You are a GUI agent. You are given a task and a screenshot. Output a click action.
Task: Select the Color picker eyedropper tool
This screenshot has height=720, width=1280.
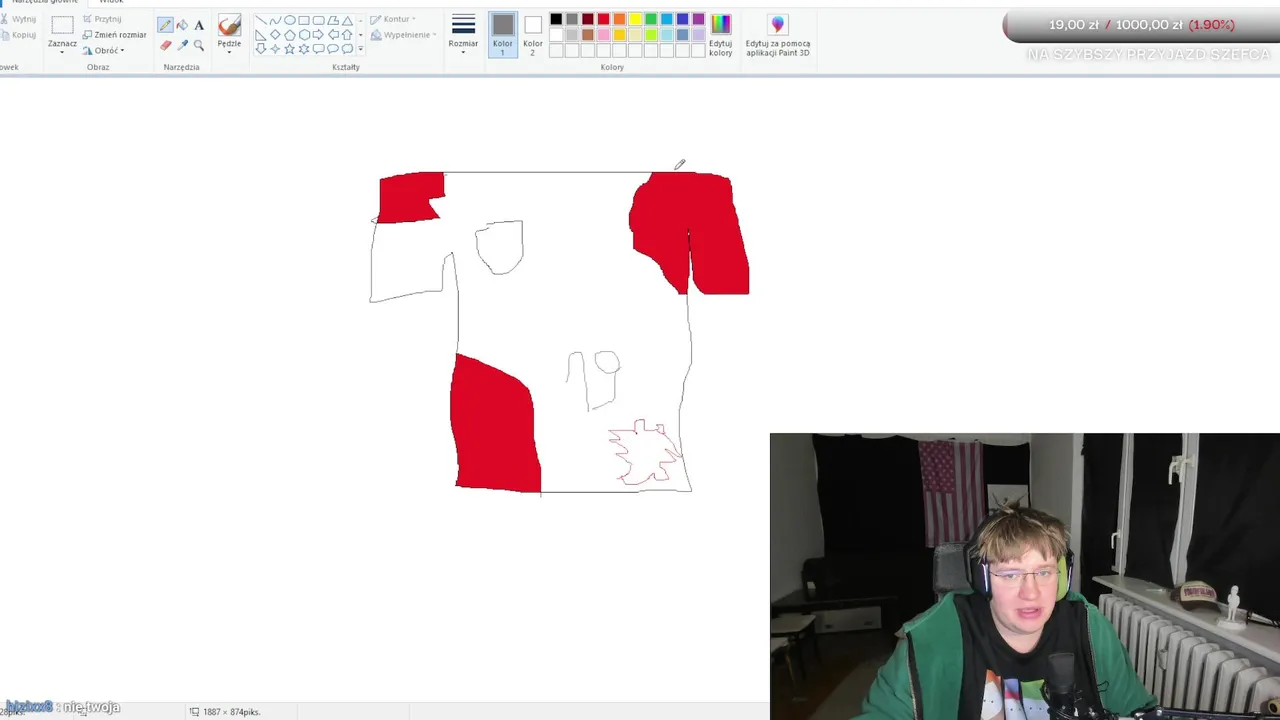[182, 45]
